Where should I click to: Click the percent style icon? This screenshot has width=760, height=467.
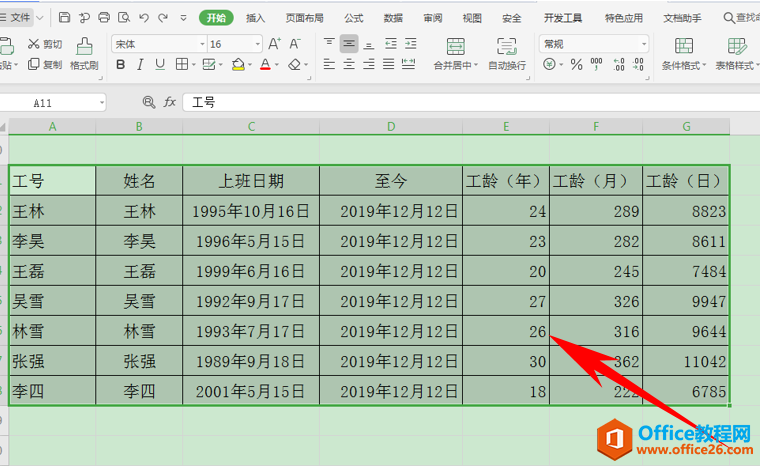[x=576, y=65]
